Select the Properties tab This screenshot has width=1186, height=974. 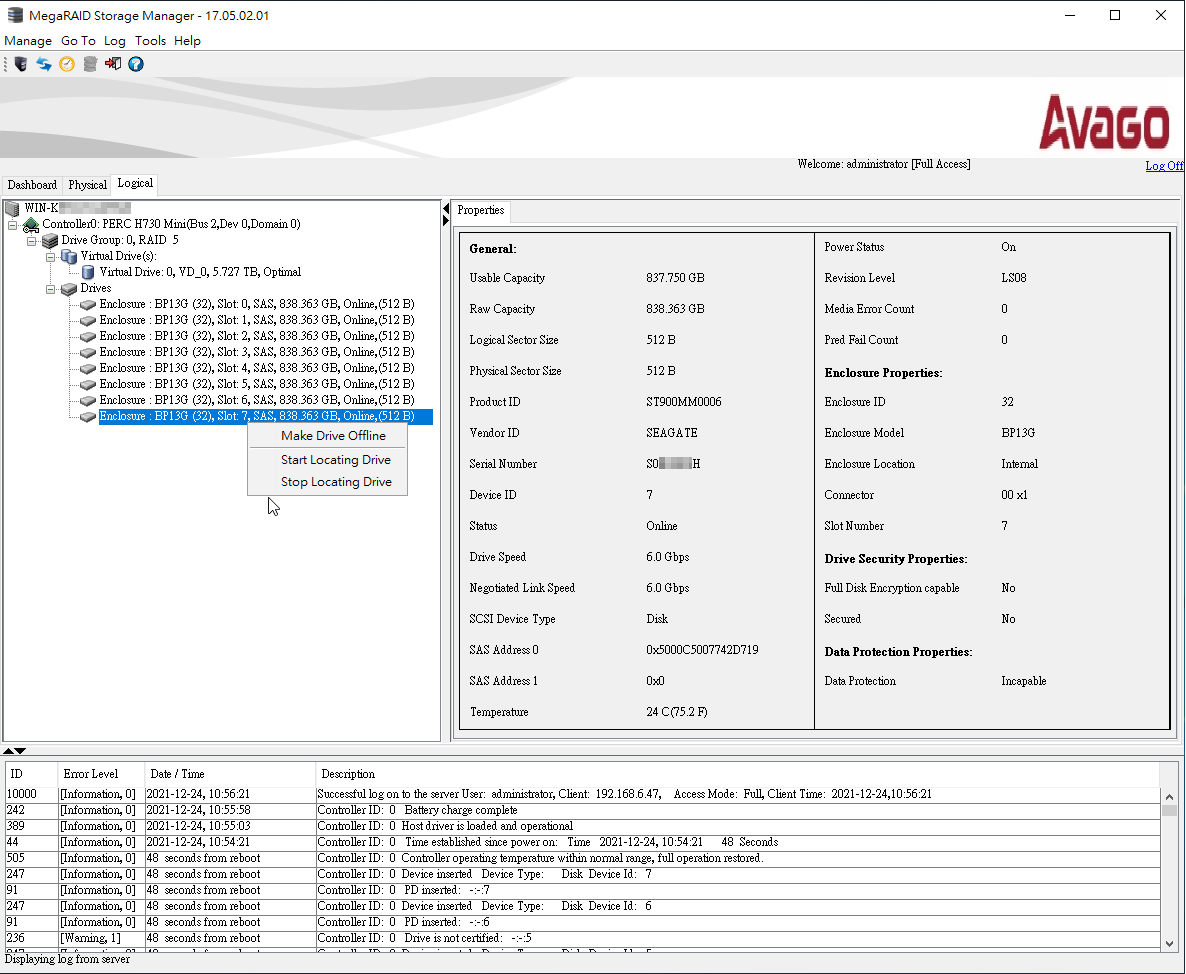coord(480,210)
